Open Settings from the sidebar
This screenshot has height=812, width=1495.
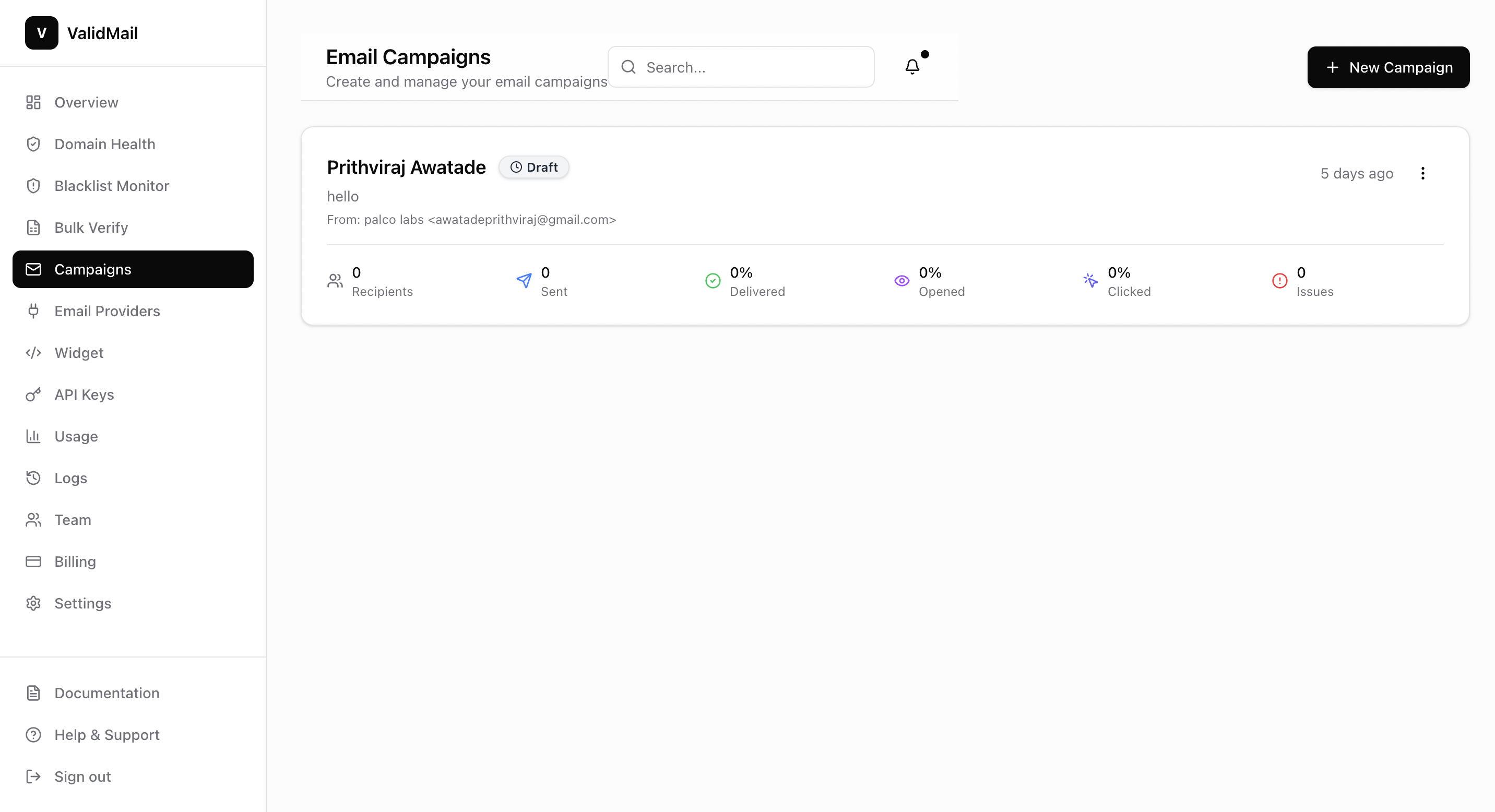(x=83, y=603)
